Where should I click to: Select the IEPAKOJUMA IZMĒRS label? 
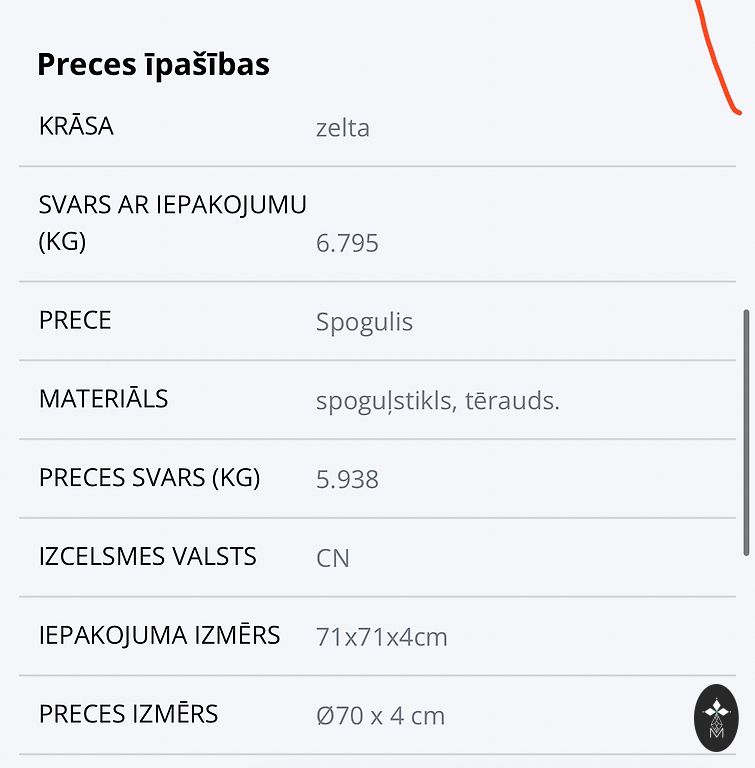(159, 635)
